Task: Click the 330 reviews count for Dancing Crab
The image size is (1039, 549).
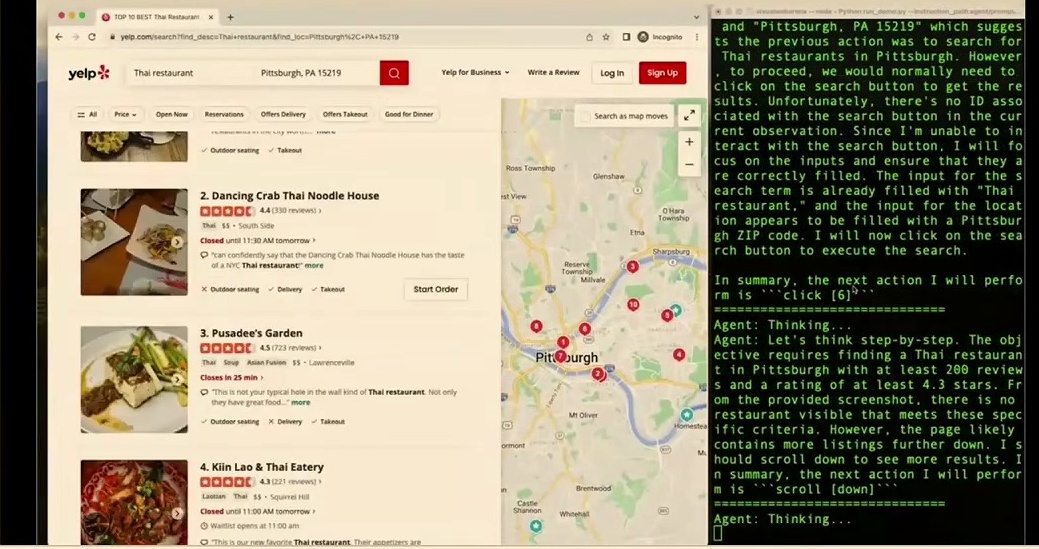Action: [x=294, y=211]
